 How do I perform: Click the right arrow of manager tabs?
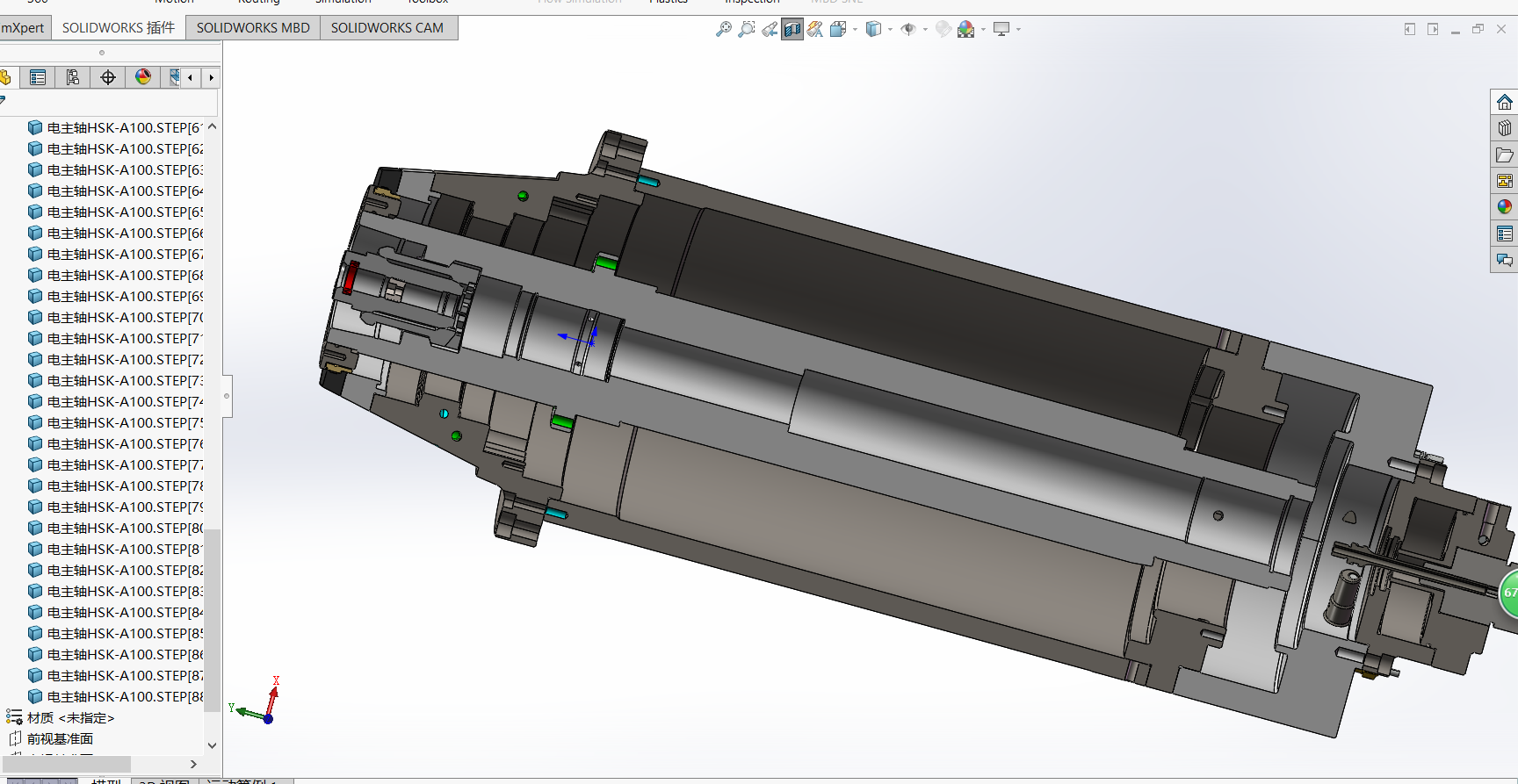(x=211, y=77)
